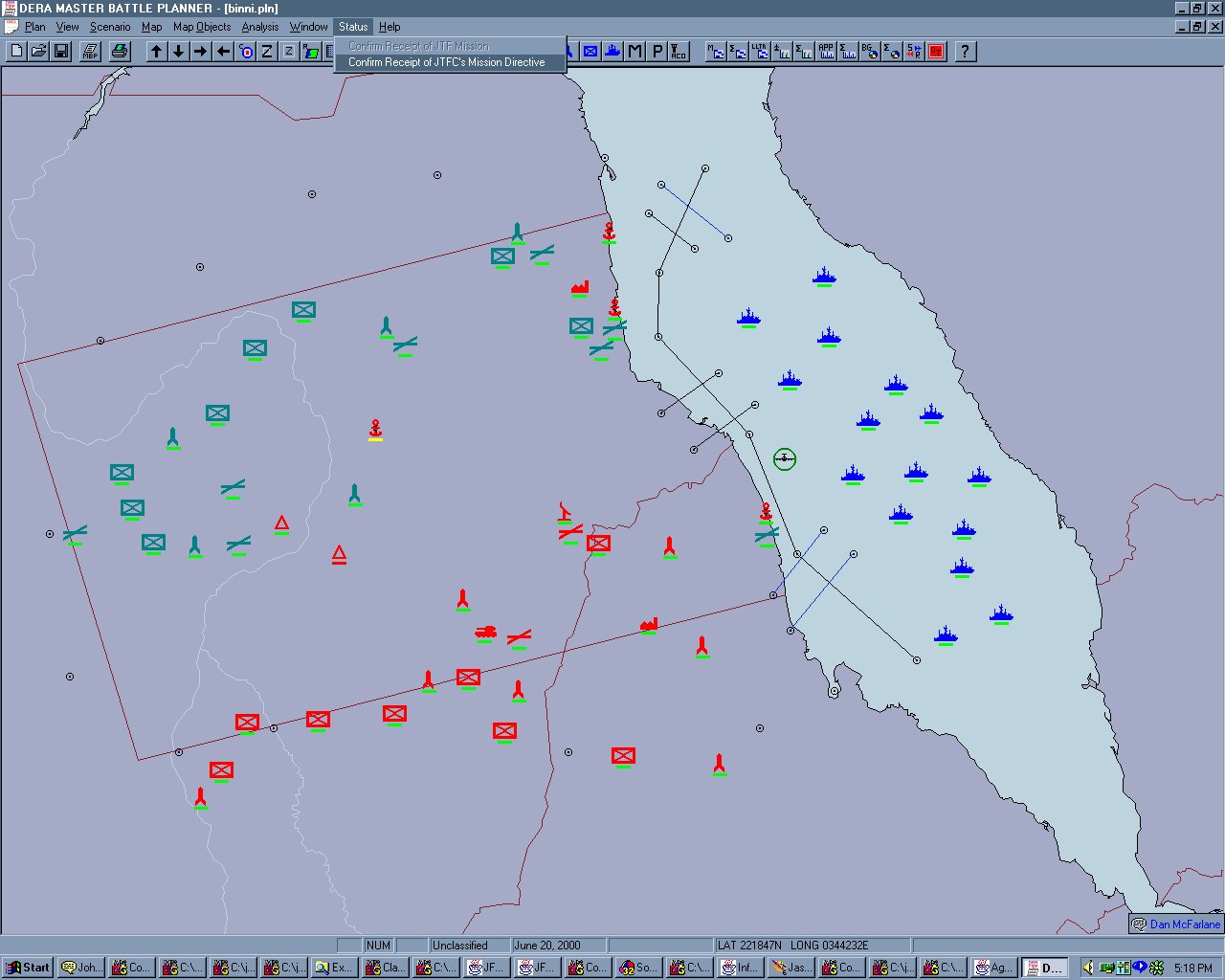The height and width of the screenshot is (980, 1225).
Task: Click the Dan McFarlane label
Action: tap(1184, 924)
